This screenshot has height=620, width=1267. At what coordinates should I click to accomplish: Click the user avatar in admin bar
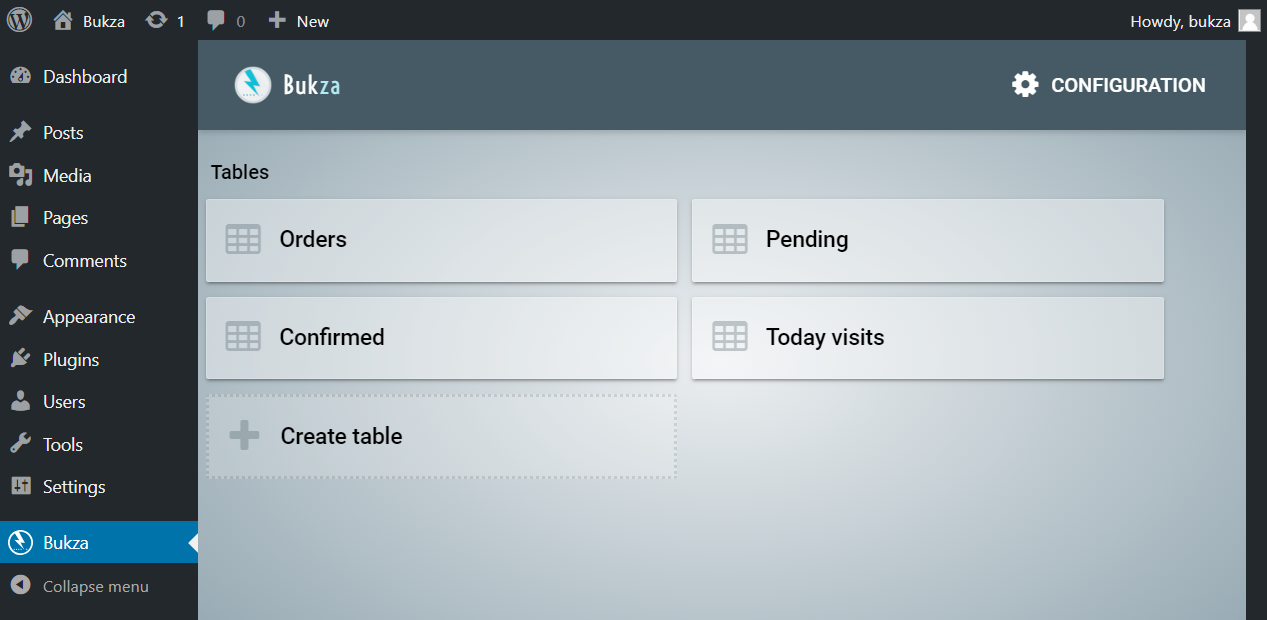1249,21
